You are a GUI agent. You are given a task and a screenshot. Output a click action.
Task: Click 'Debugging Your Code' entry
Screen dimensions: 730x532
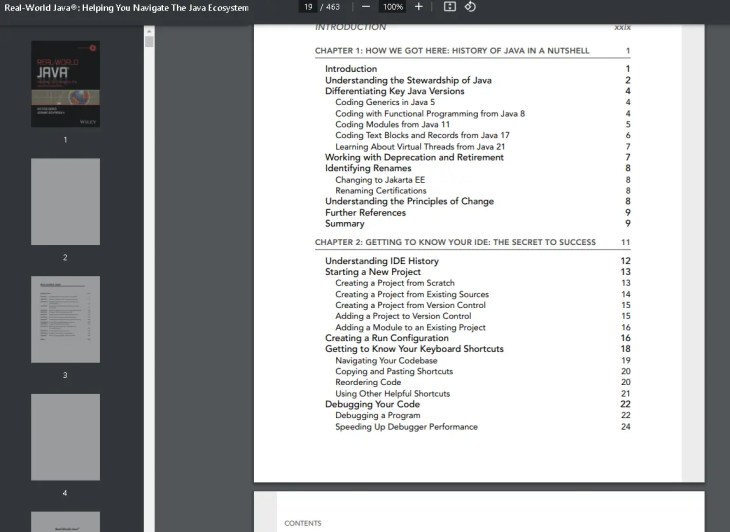(x=372, y=404)
